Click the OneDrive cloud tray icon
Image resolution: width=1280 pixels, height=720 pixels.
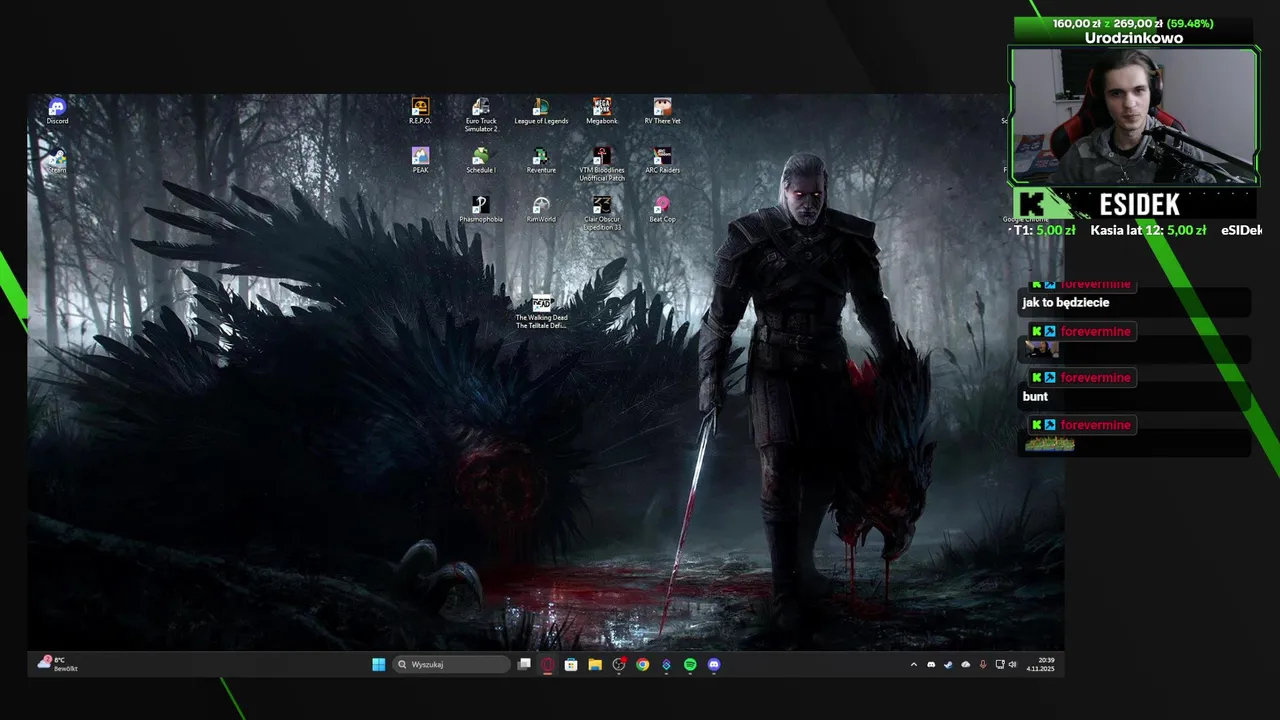pos(965,664)
